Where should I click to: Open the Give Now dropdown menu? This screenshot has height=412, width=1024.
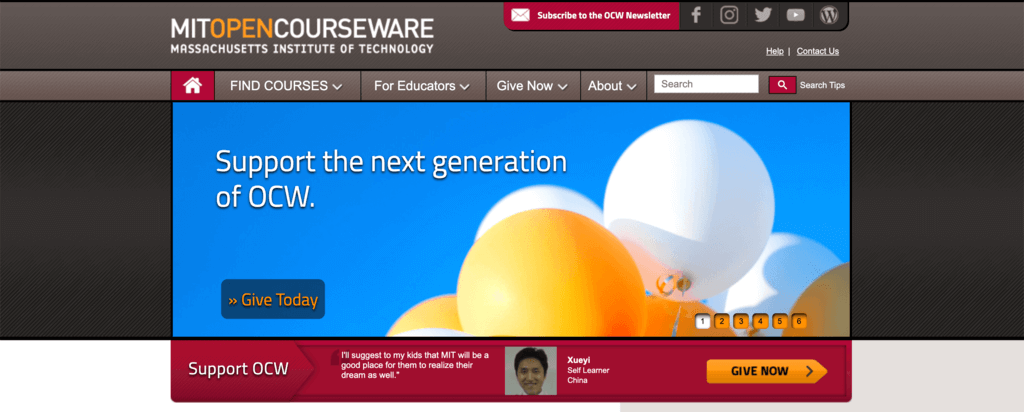point(532,86)
